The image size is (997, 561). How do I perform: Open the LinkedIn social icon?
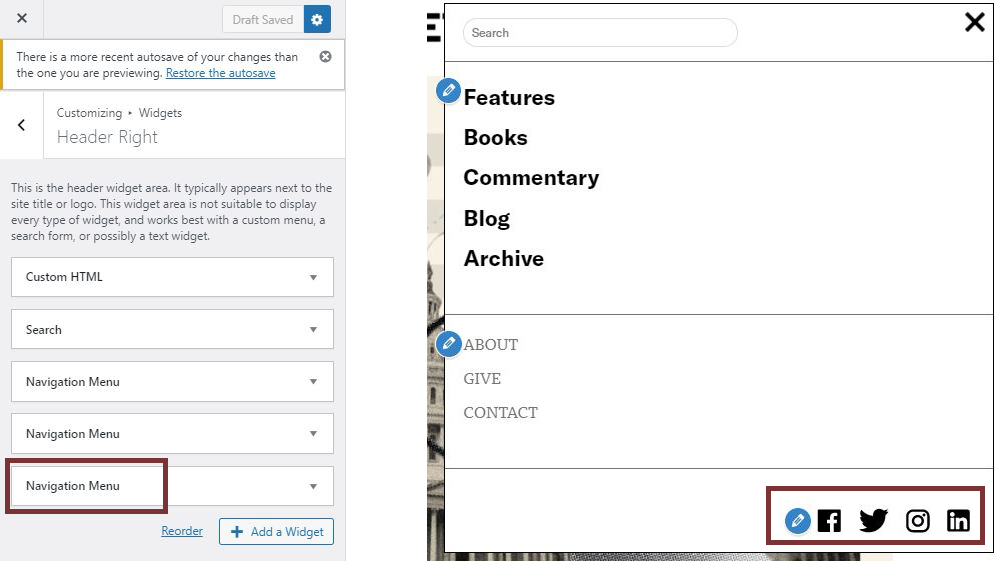958,521
